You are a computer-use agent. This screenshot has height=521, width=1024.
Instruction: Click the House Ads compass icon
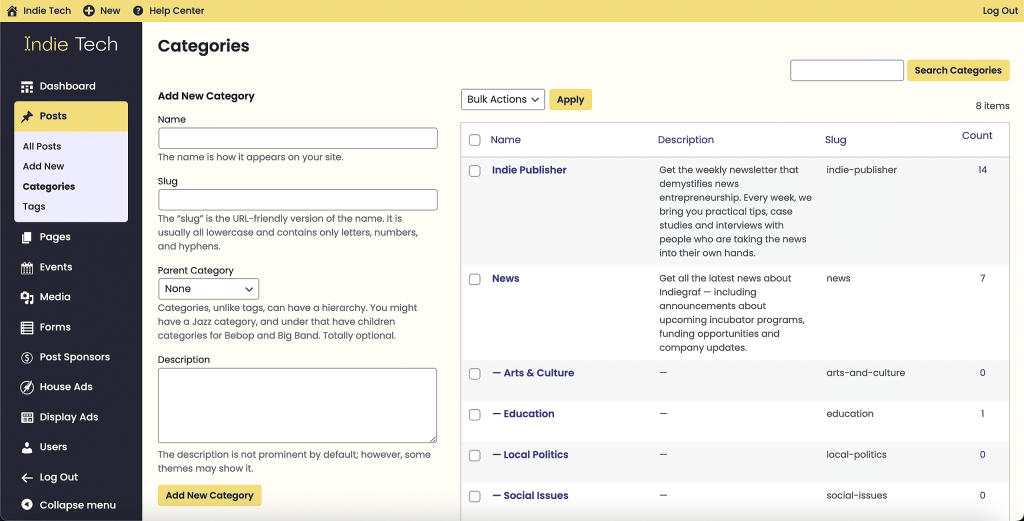27,387
